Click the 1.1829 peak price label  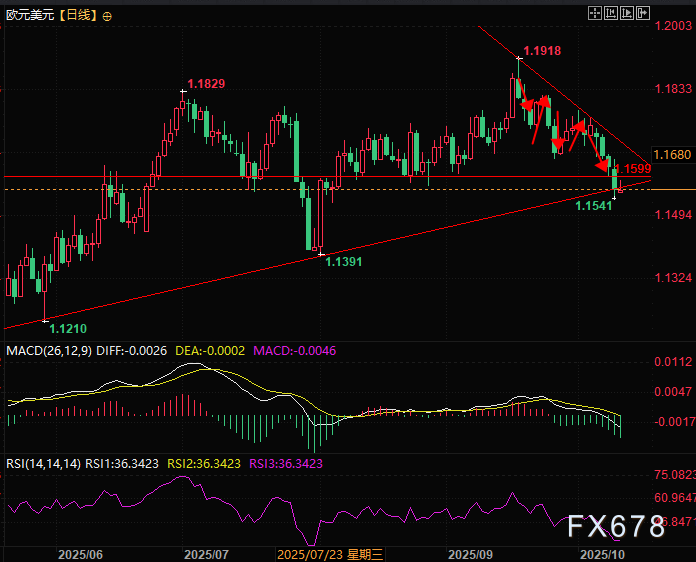pos(206,84)
